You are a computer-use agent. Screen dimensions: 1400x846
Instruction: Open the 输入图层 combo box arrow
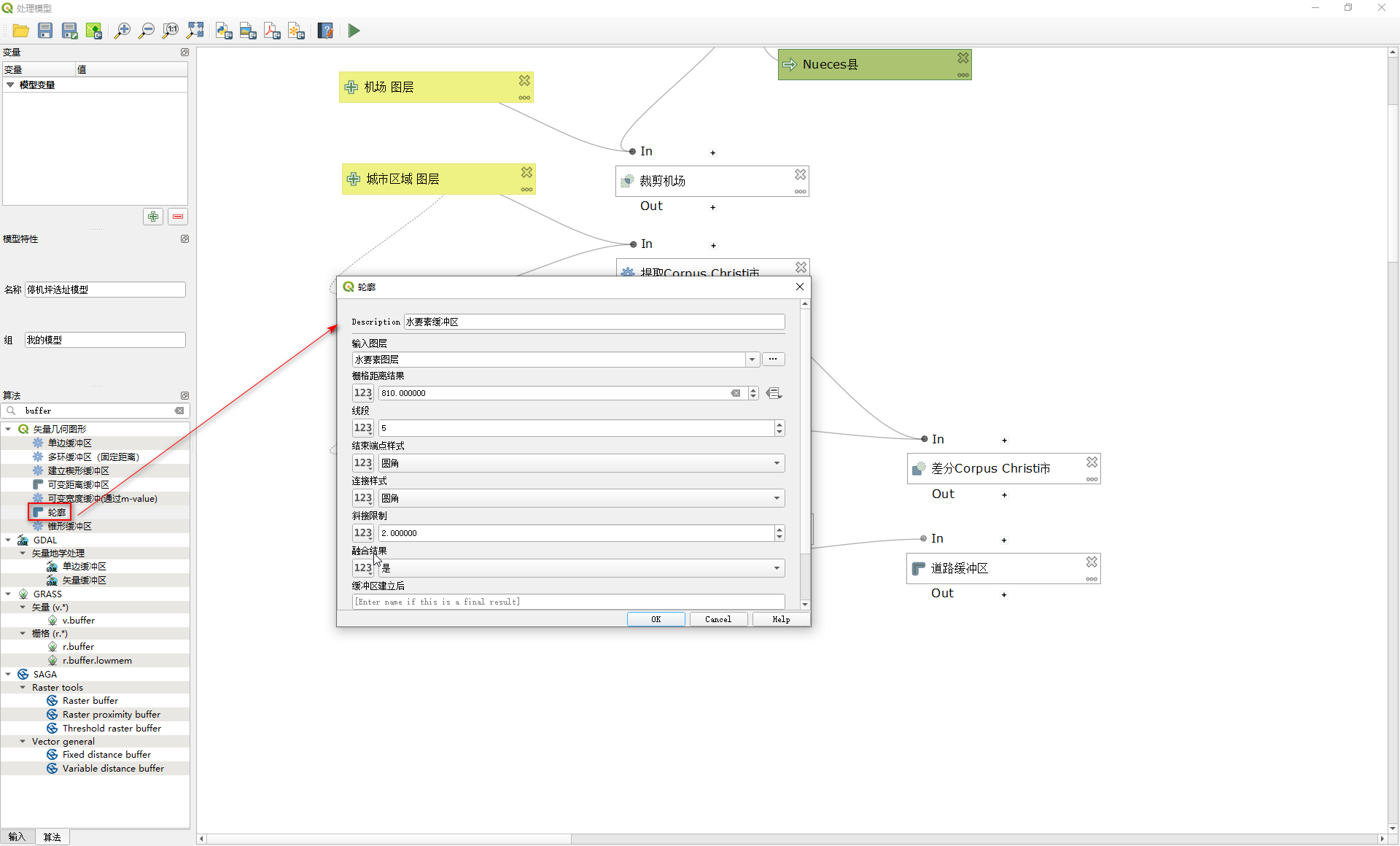[752, 360]
